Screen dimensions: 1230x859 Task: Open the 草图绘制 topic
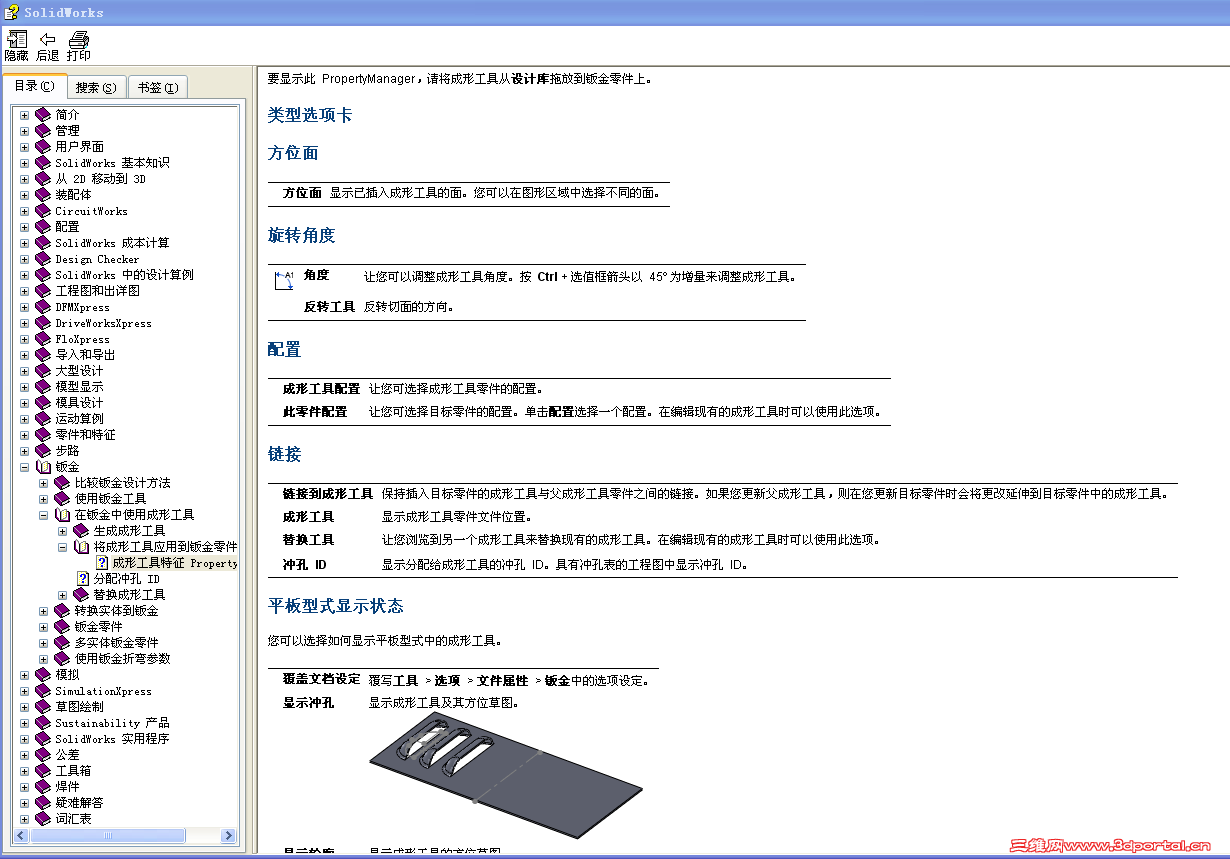pos(79,707)
